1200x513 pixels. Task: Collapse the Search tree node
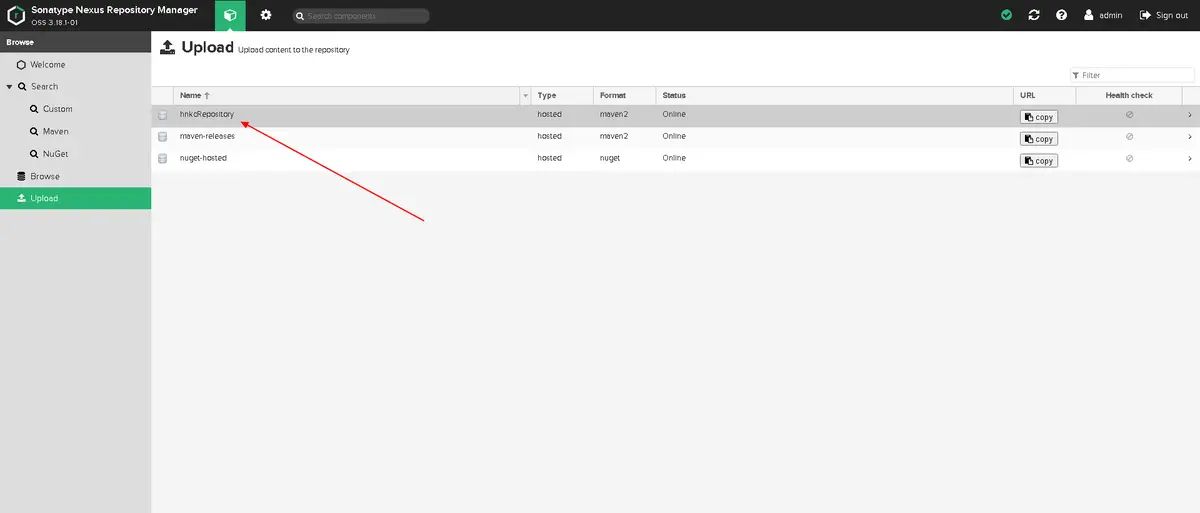pos(9,87)
